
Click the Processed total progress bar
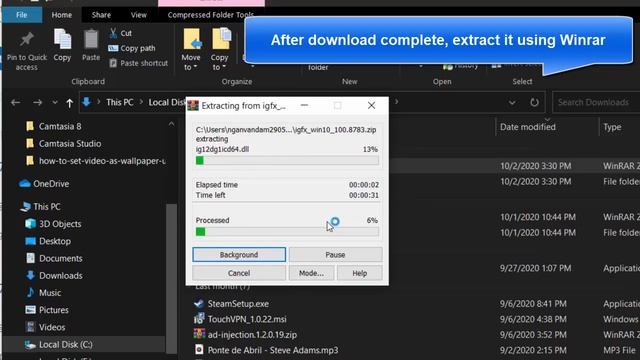pos(287,232)
